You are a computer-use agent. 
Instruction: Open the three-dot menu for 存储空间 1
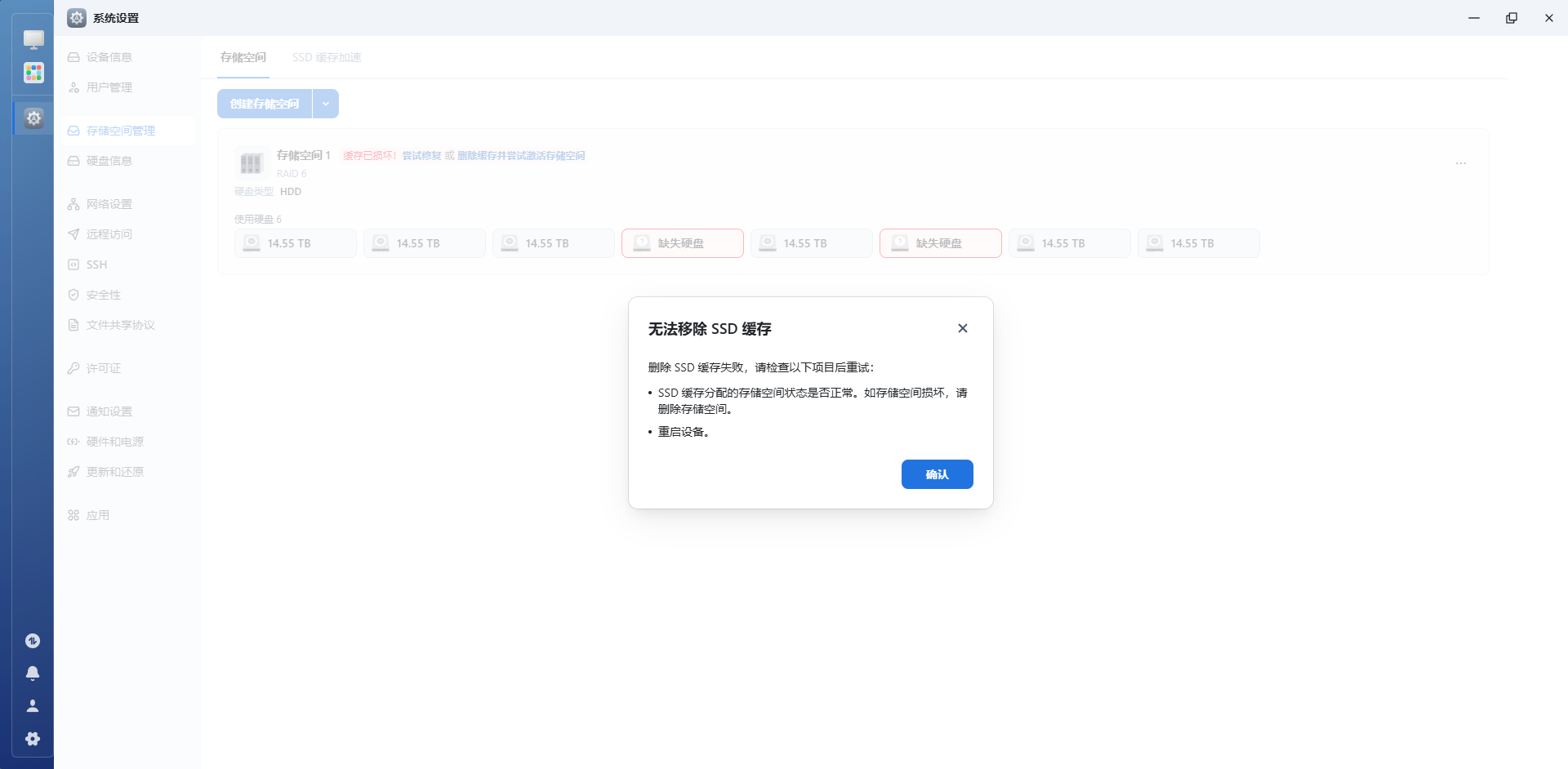tap(1461, 163)
